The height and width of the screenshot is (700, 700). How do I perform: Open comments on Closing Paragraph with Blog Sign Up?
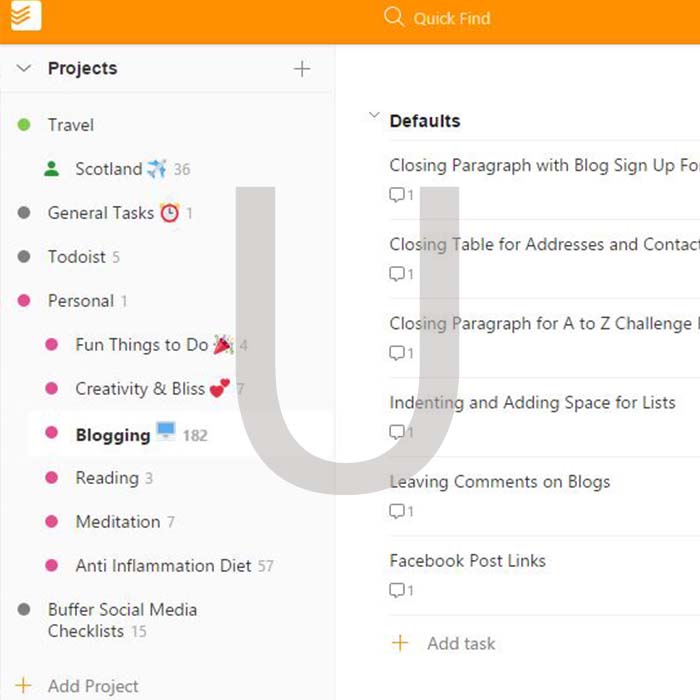click(x=397, y=195)
